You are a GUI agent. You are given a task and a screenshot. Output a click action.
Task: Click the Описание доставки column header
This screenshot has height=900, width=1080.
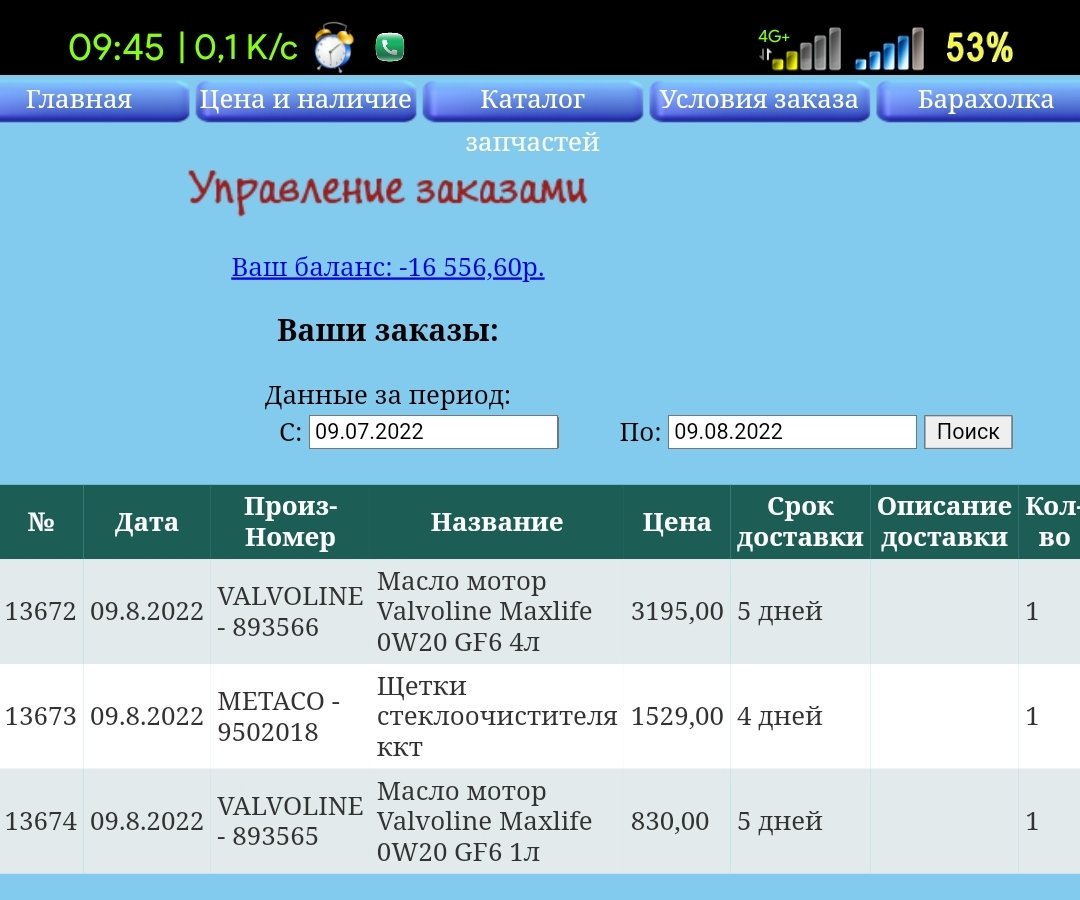click(x=944, y=522)
